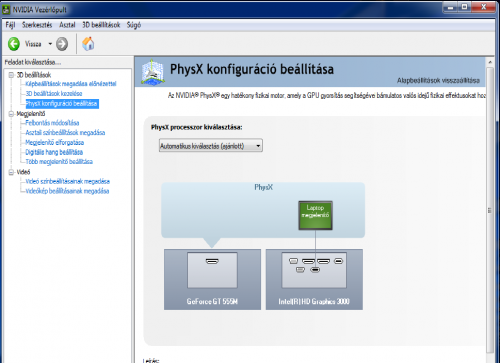Click the Vissza label in toolbar

coord(33,44)
